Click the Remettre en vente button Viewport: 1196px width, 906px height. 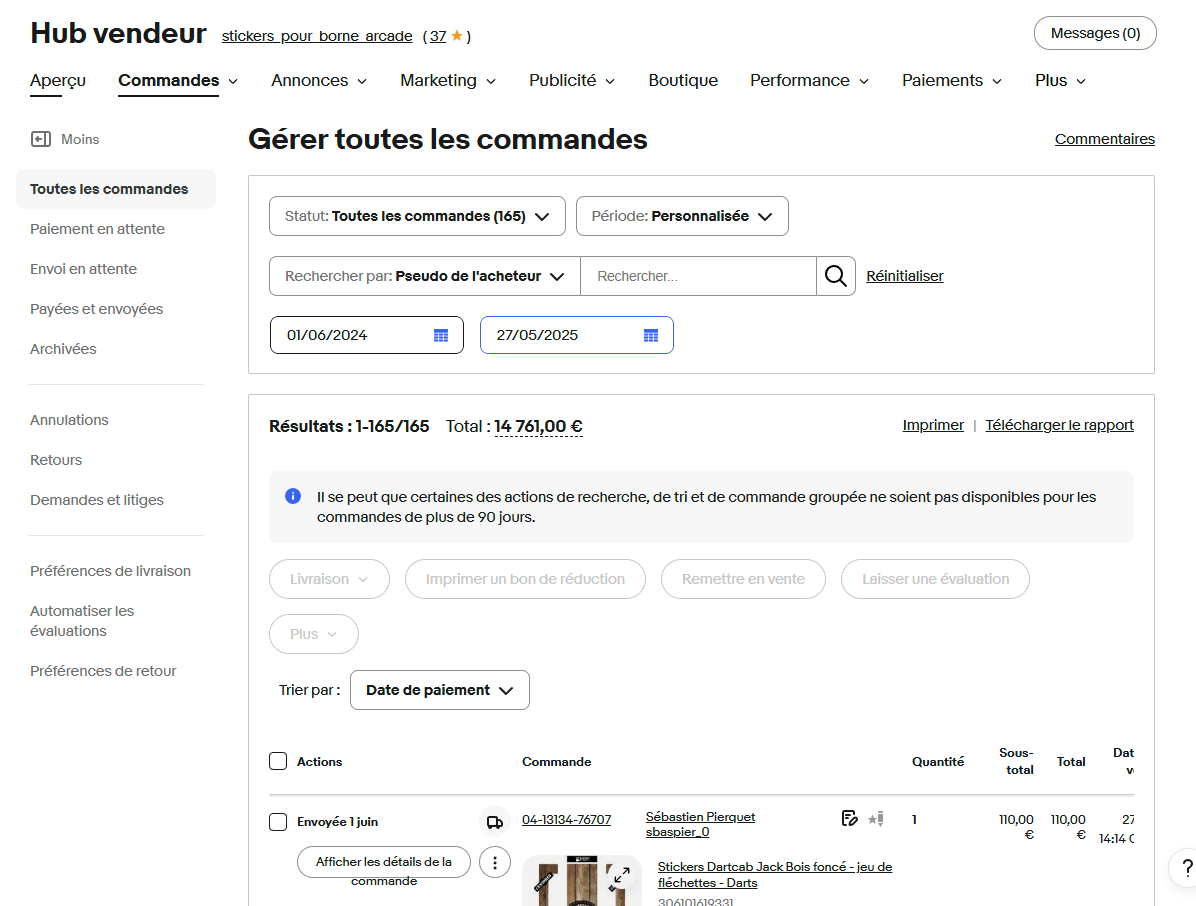click(x=743, y=579)
